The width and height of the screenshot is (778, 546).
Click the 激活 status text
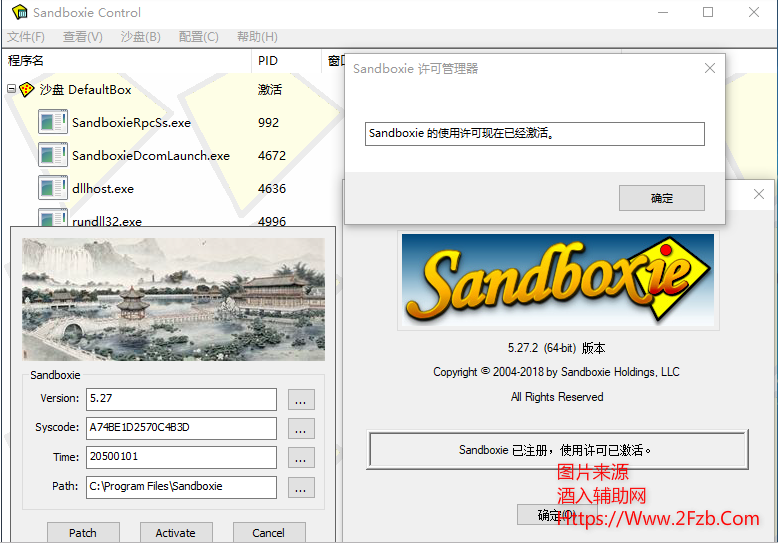(269, 90)
